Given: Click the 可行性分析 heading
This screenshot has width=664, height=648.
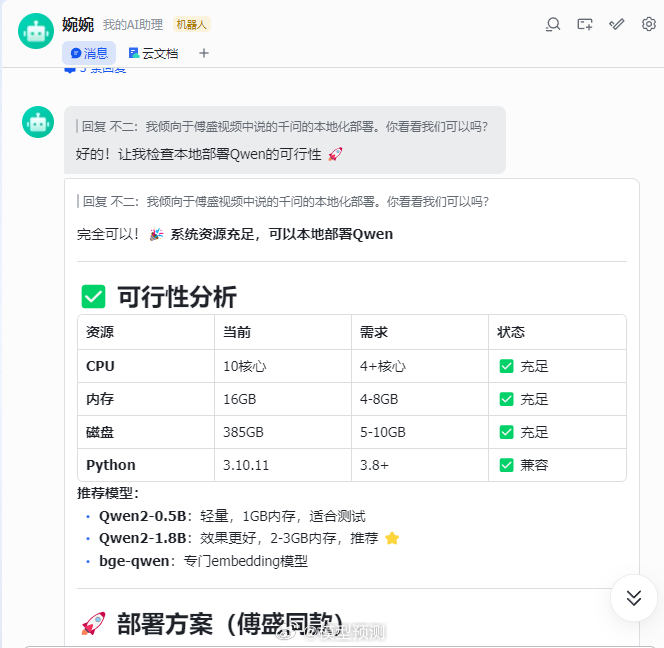Looking at the screenshot, I should (x=177, y=297).
